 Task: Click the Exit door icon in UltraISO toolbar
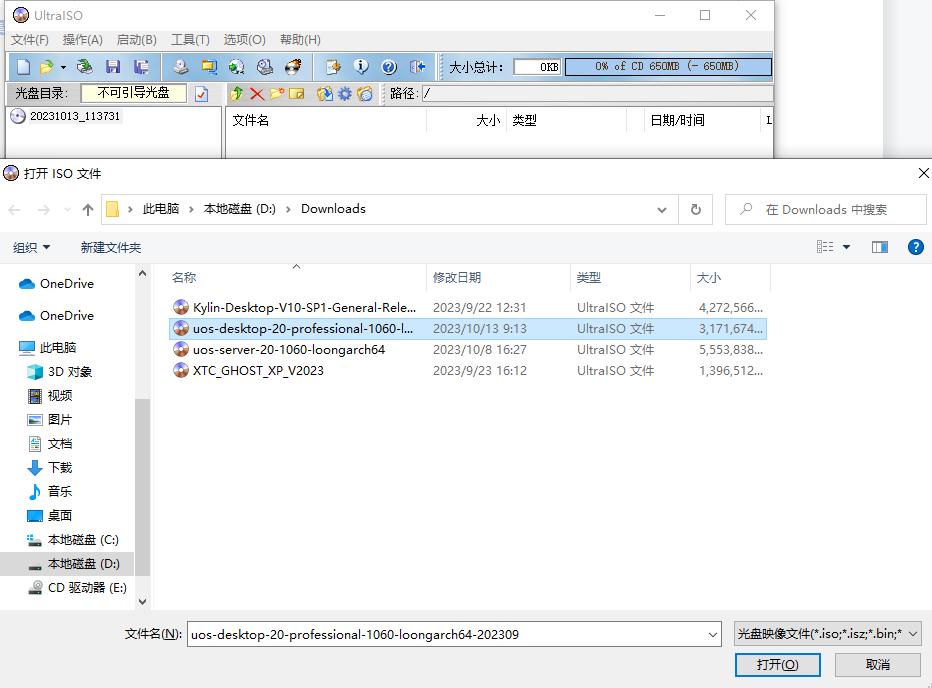coord(417,67)
